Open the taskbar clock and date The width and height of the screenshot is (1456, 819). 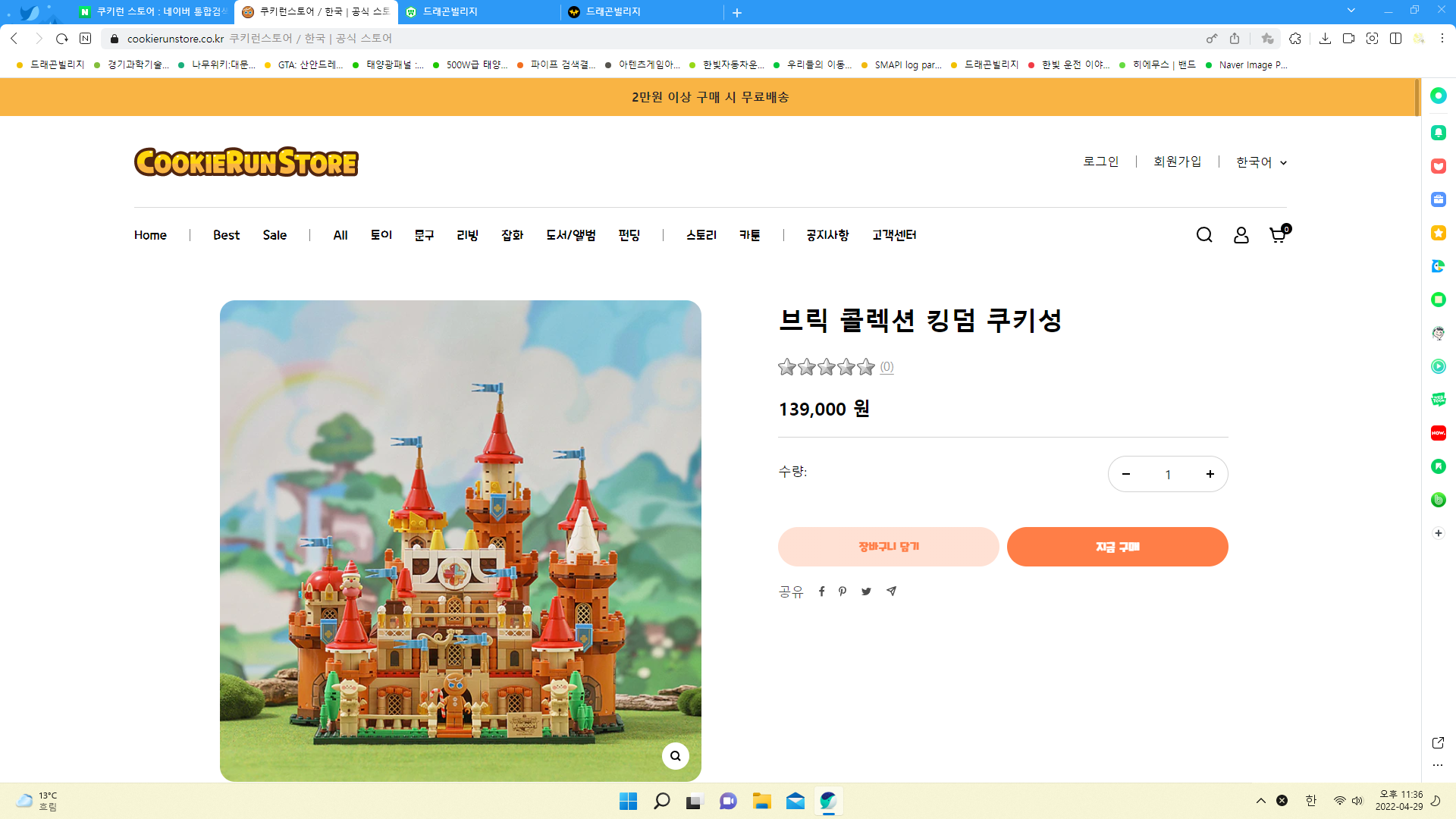[1399, 801]
